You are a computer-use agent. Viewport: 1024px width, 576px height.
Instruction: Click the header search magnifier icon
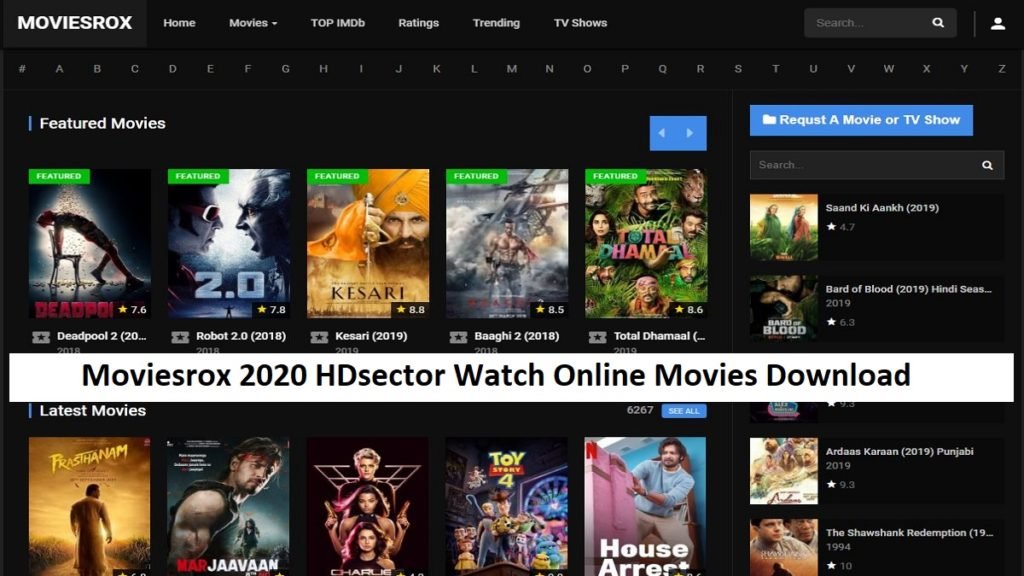click(938, 23)
